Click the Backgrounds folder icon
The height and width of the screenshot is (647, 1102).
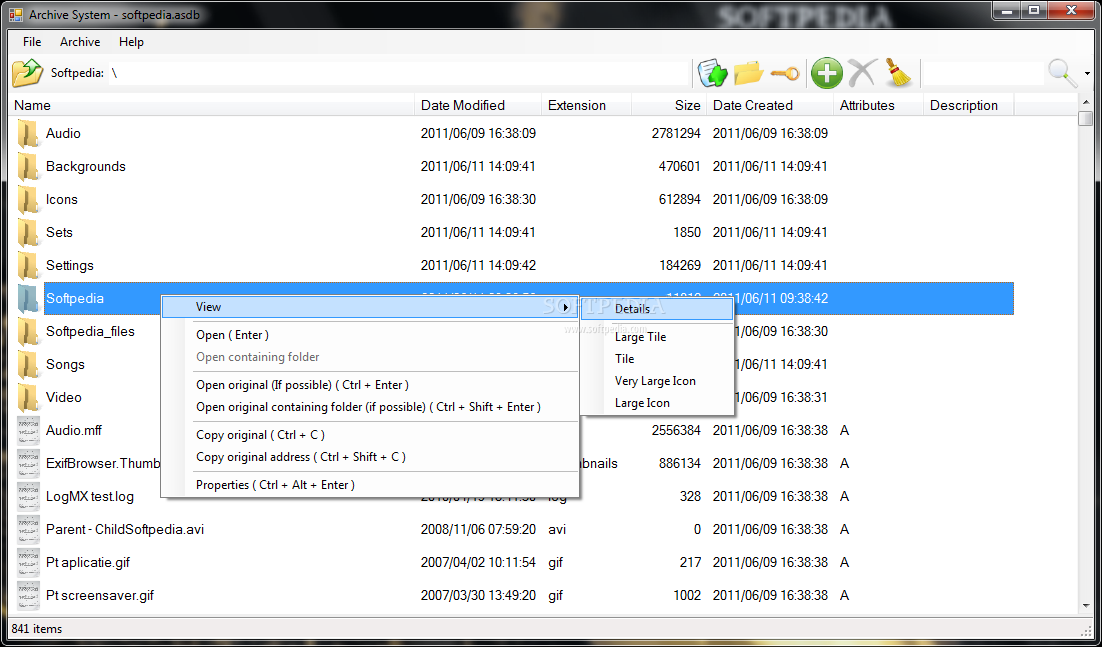pos(27,166)
